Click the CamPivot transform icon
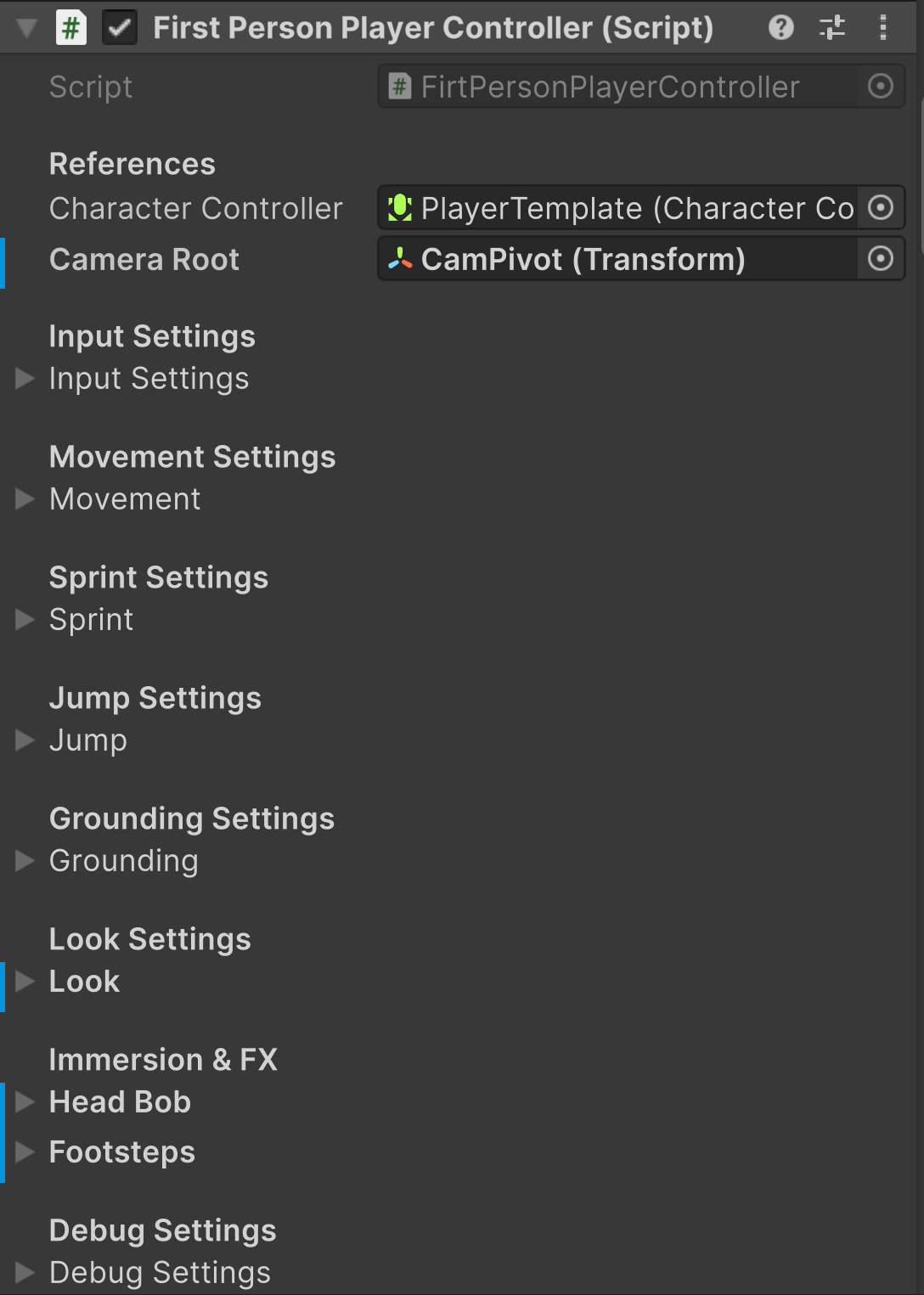The height and width of the screenshot is (1295, 924). click(400, 260)
